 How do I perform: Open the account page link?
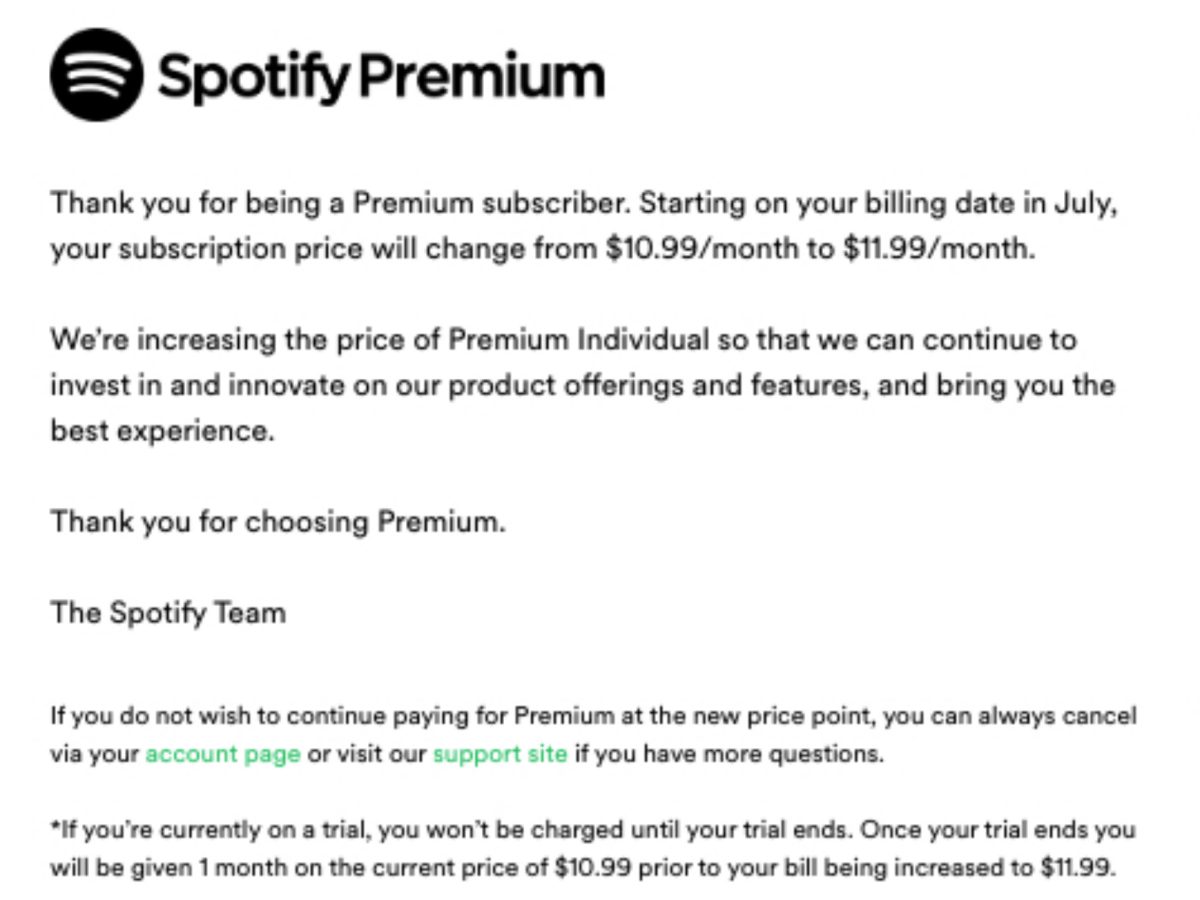click(223, 754)
